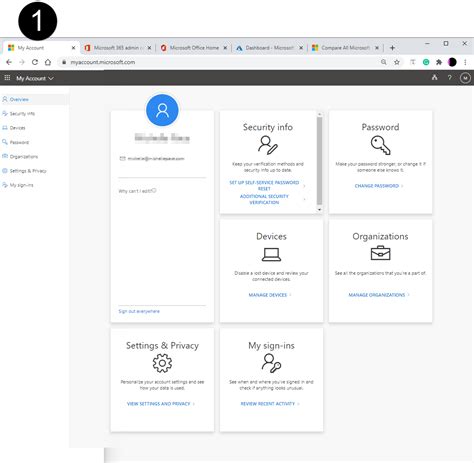Close the Microsoft Office Home tab

point(225,48)
